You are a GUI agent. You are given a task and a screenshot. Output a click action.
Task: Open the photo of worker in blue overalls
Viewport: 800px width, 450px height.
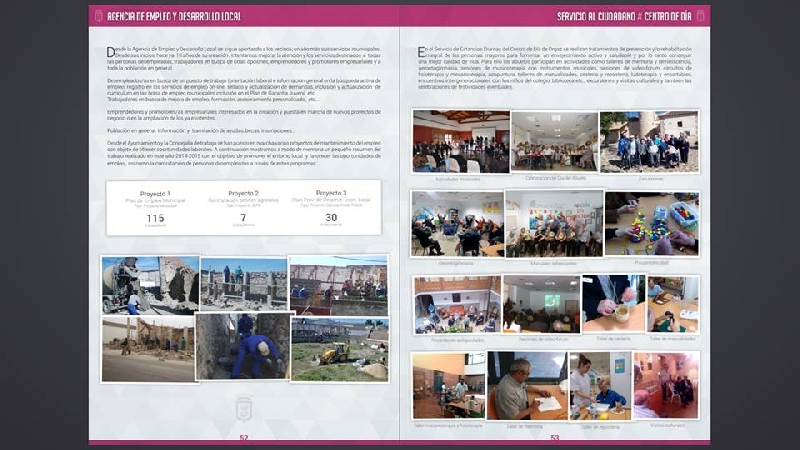tap(243, 346)
